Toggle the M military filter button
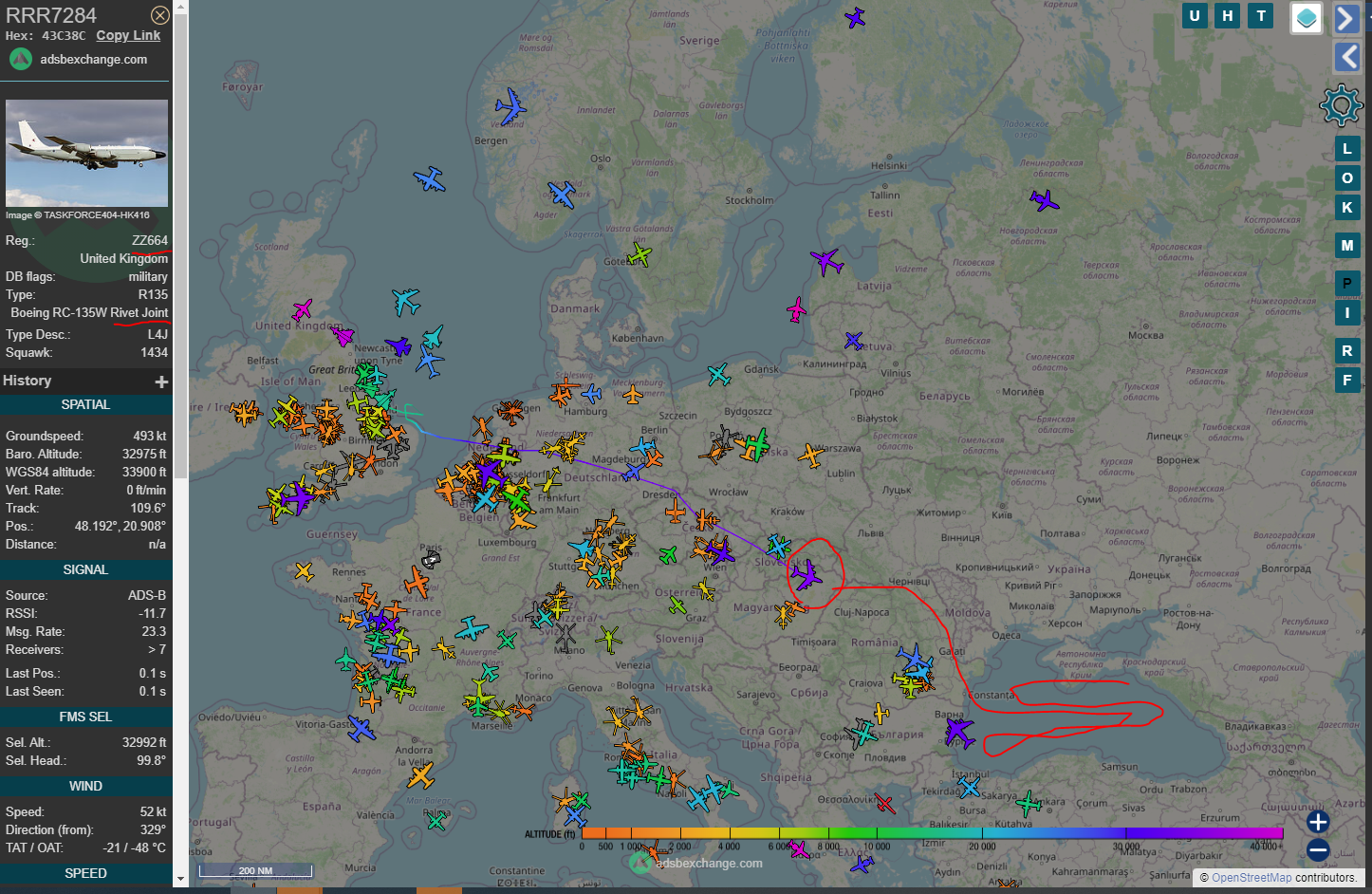This screenshot has width=1372, height=894. coord(1347,245)
